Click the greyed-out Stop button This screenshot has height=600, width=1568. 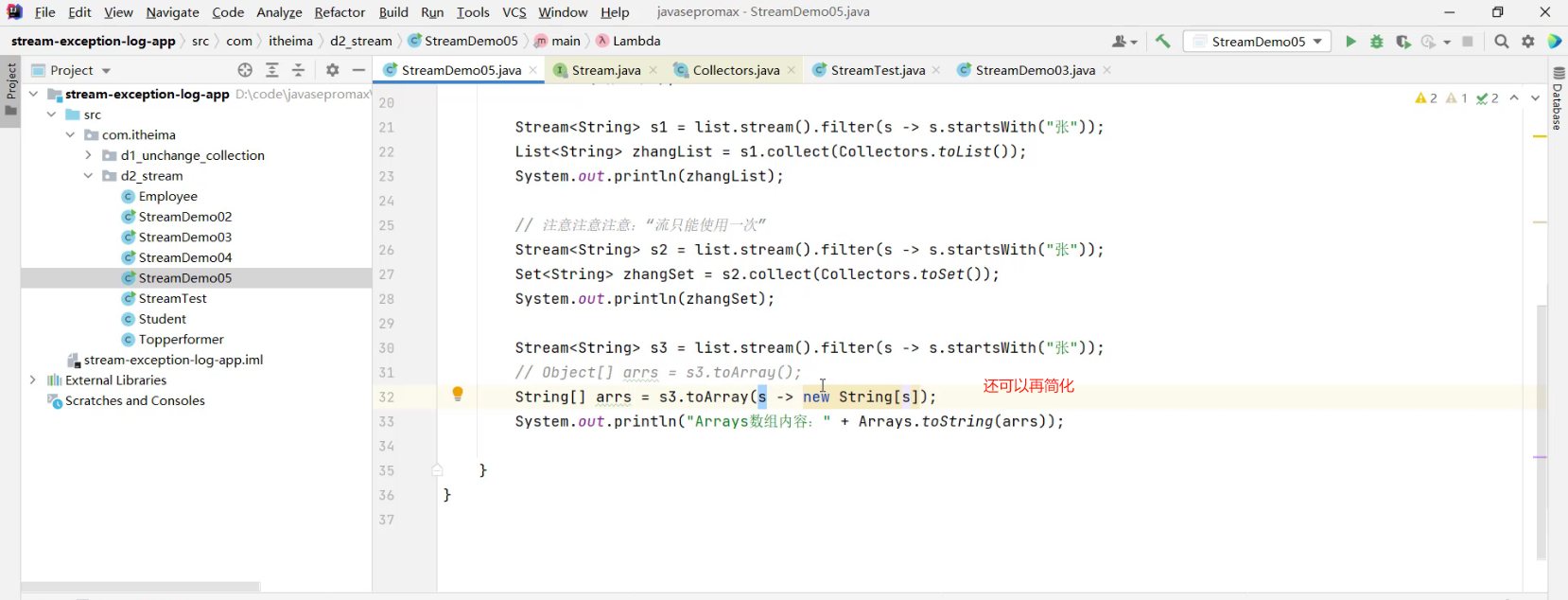coord(1468,42)
